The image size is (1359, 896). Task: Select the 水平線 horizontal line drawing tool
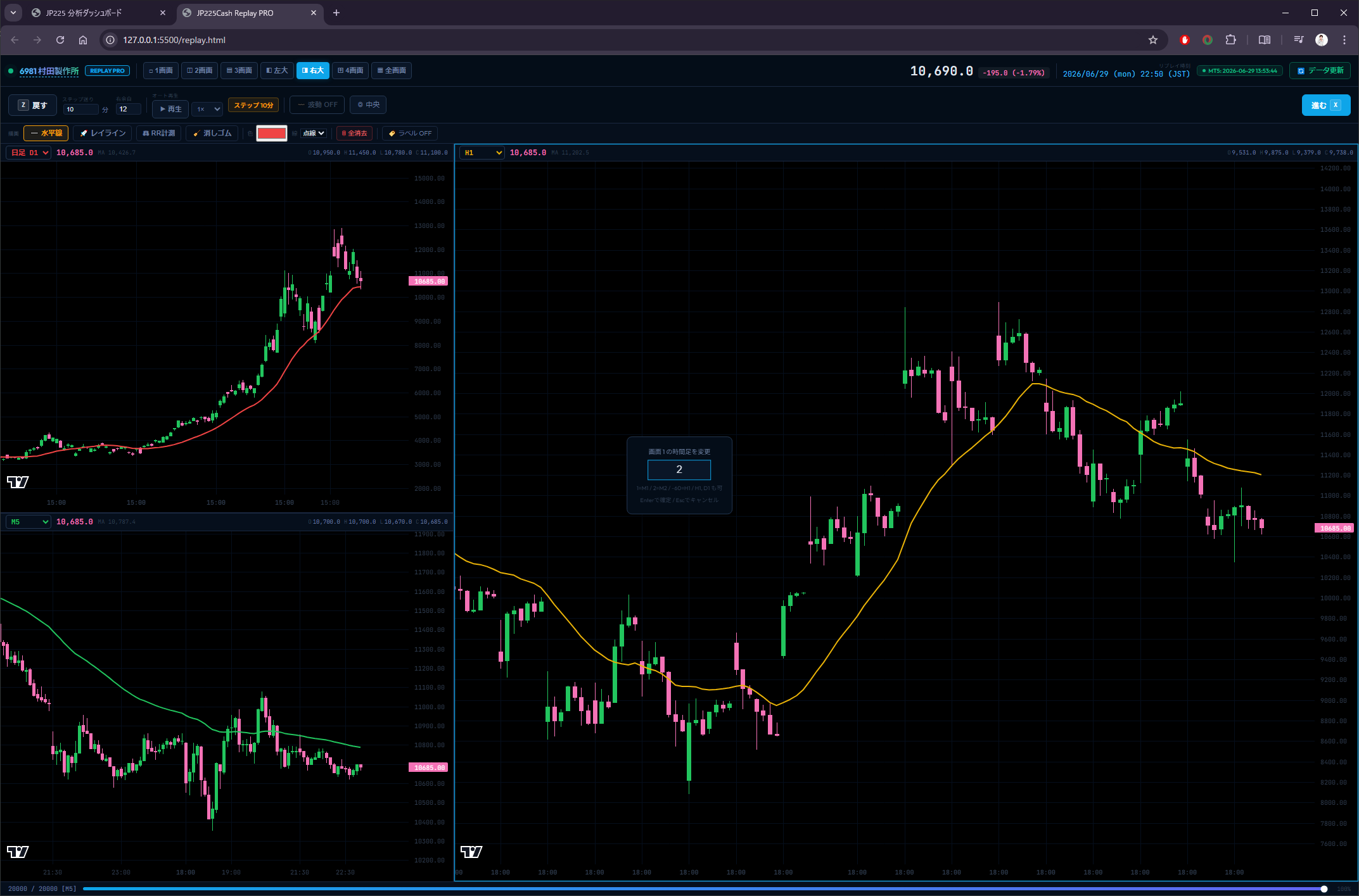pos(46,133)
